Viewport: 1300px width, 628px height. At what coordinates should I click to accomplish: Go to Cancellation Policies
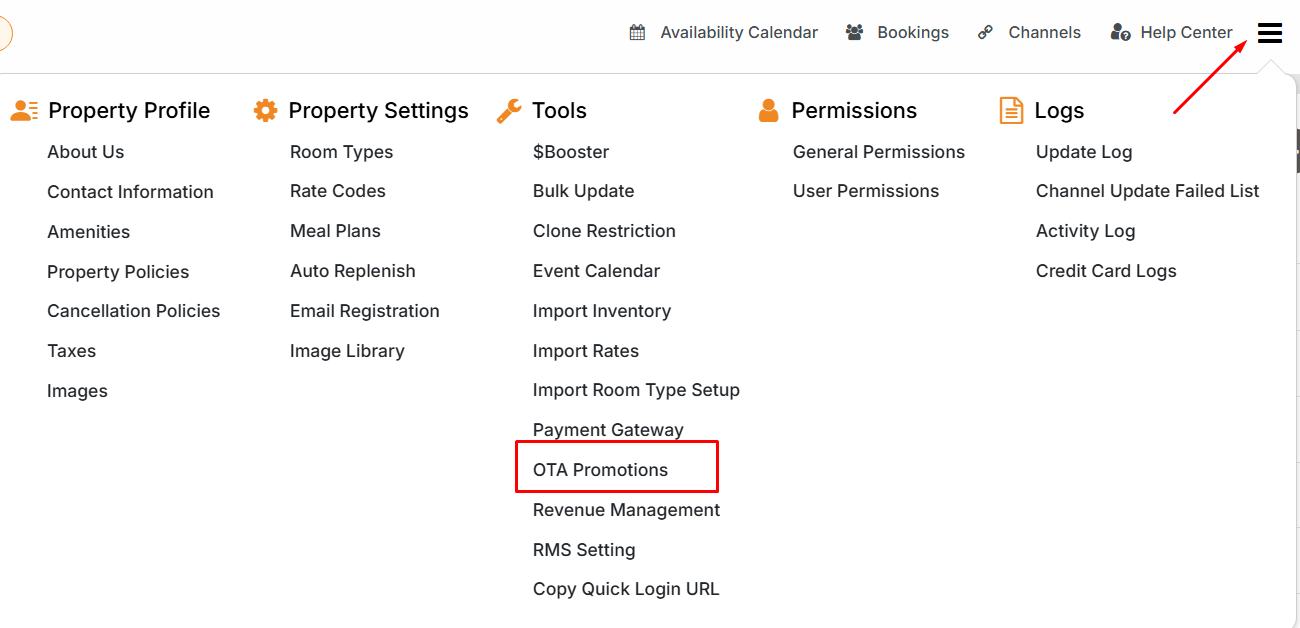(x=133, y=311)
